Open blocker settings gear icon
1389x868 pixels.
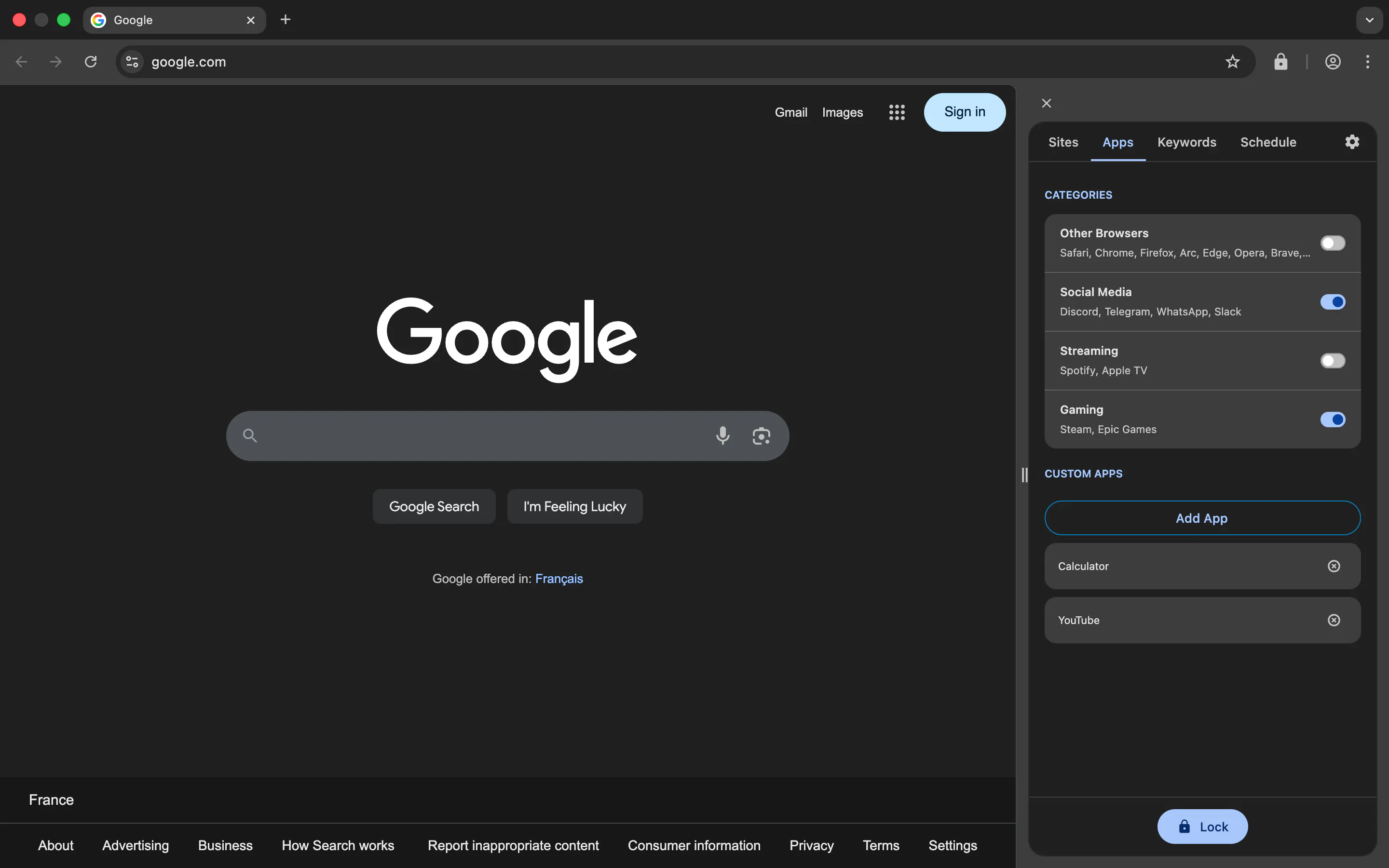pos(1352,142)
